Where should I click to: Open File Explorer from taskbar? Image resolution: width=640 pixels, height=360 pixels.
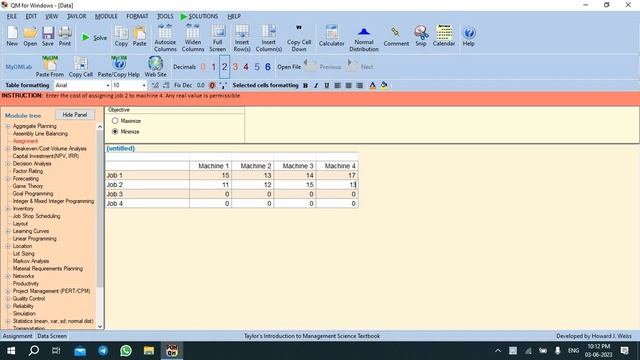149,351
